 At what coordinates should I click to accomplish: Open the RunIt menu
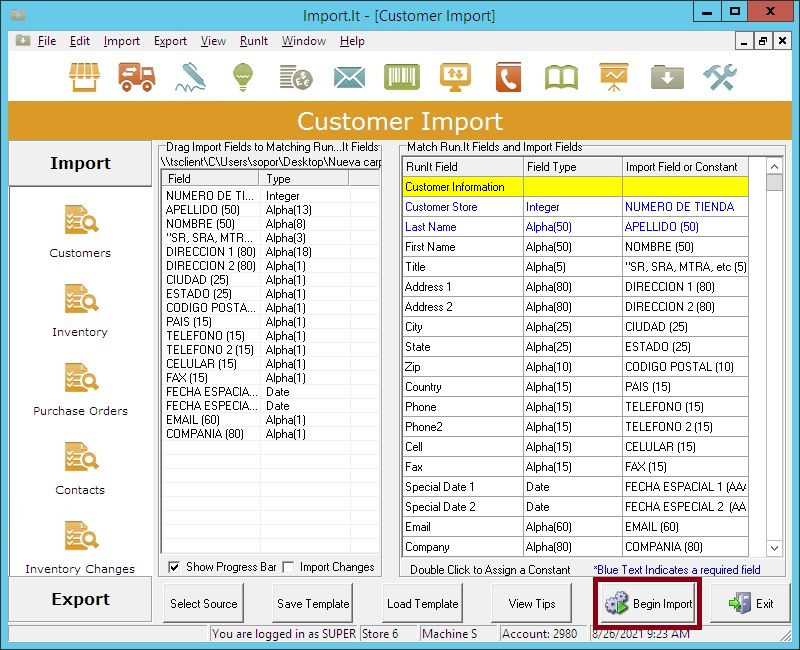[254, 41]
